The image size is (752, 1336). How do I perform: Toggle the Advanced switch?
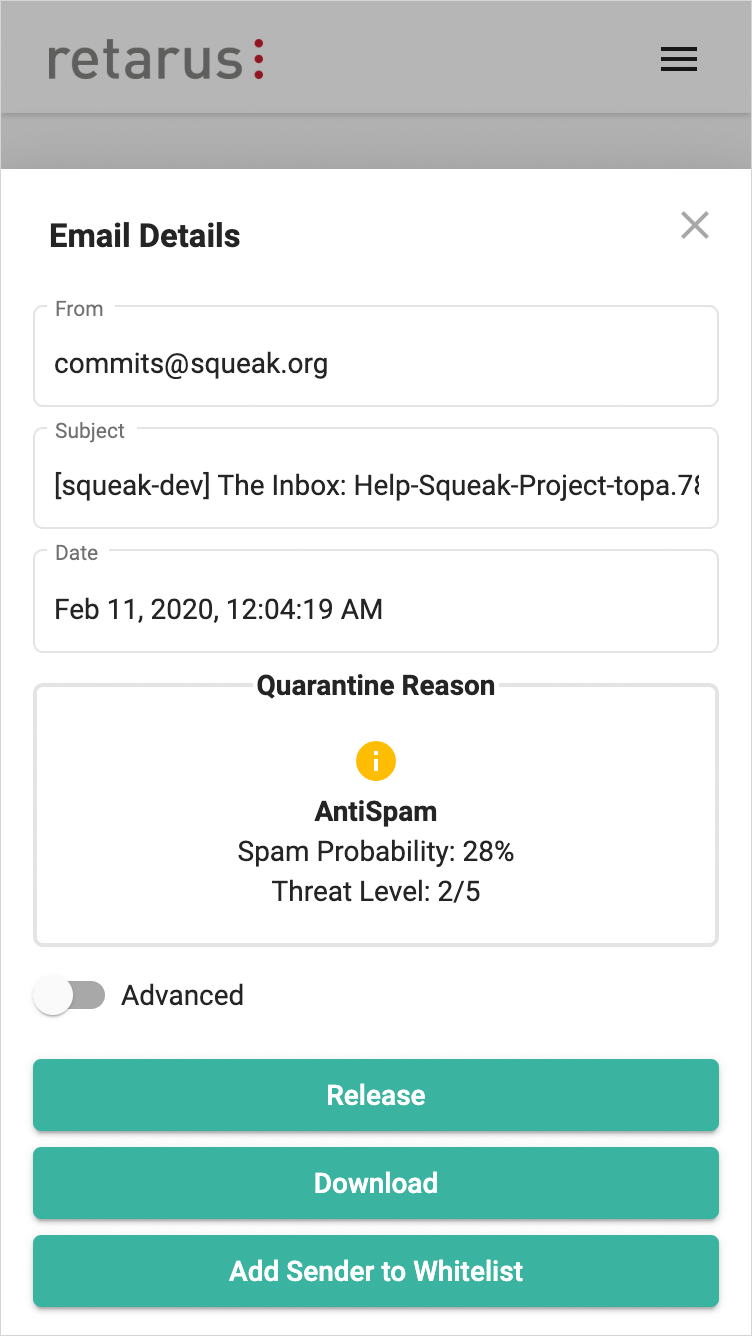click(x=69, y=996)
